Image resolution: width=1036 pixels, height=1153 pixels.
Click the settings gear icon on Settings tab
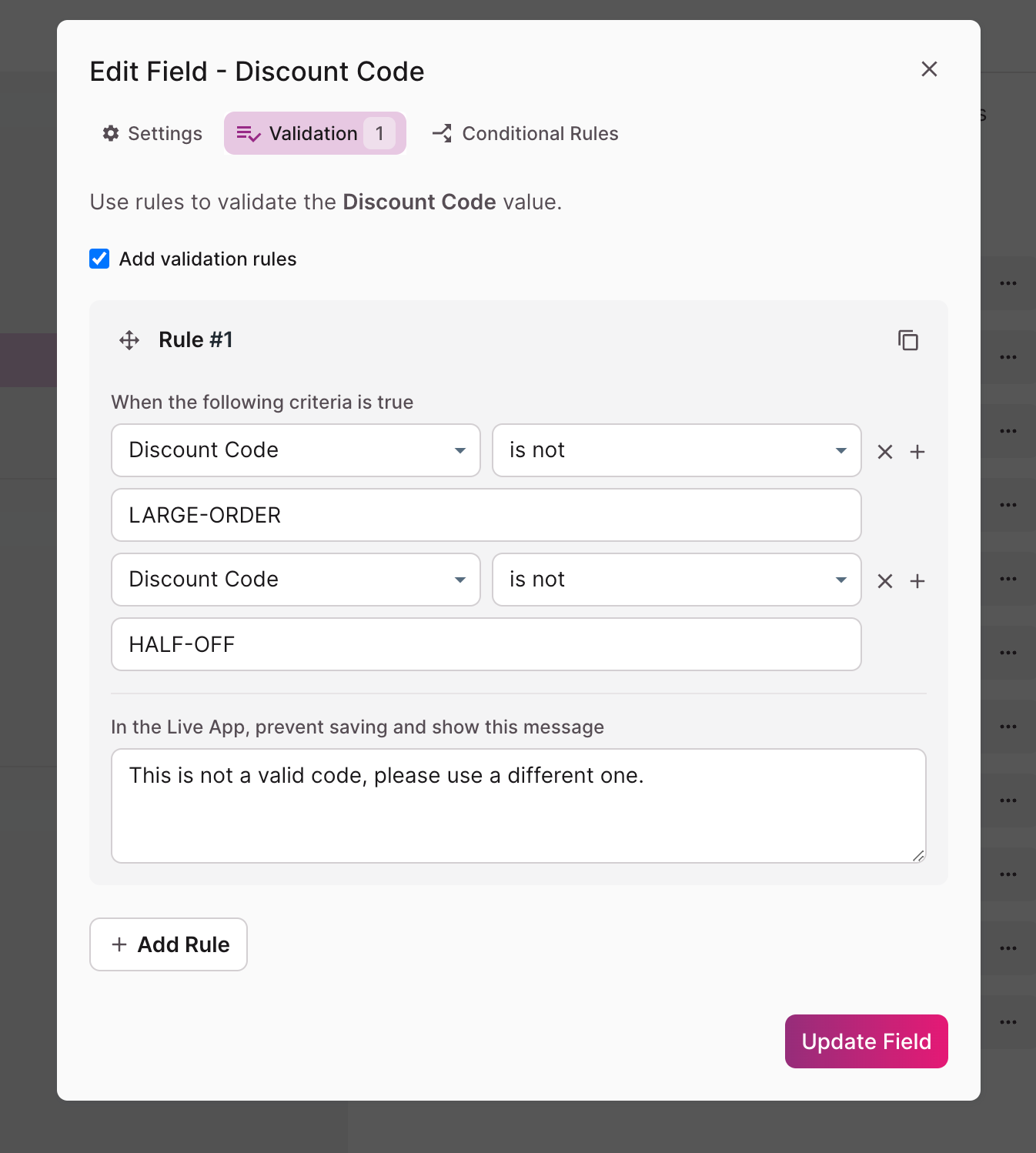tap(110, 133)
